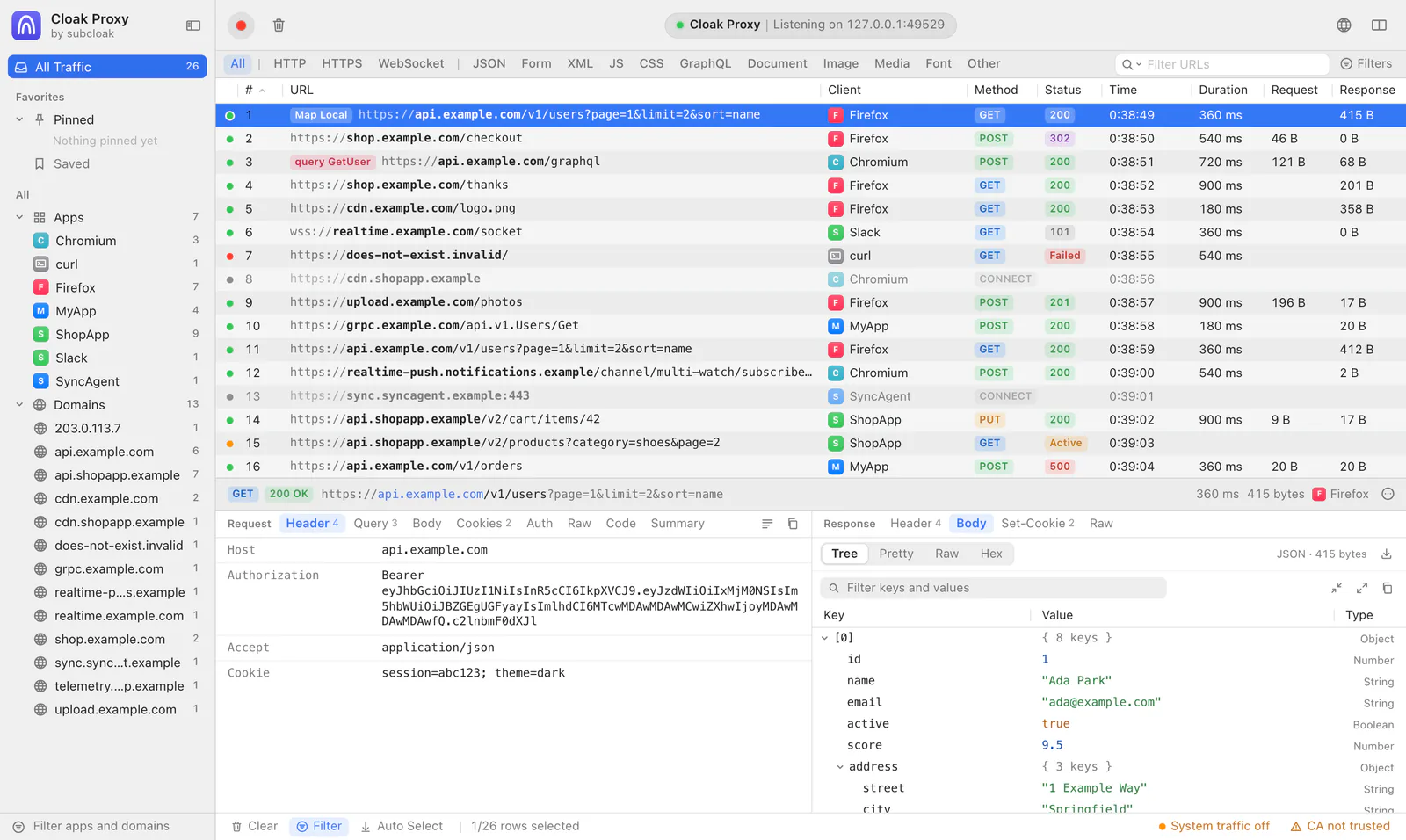Select the does-not-exist.invalid failed request row
The width and height of the screenshot is (1406, 840).
coord(810,256)
